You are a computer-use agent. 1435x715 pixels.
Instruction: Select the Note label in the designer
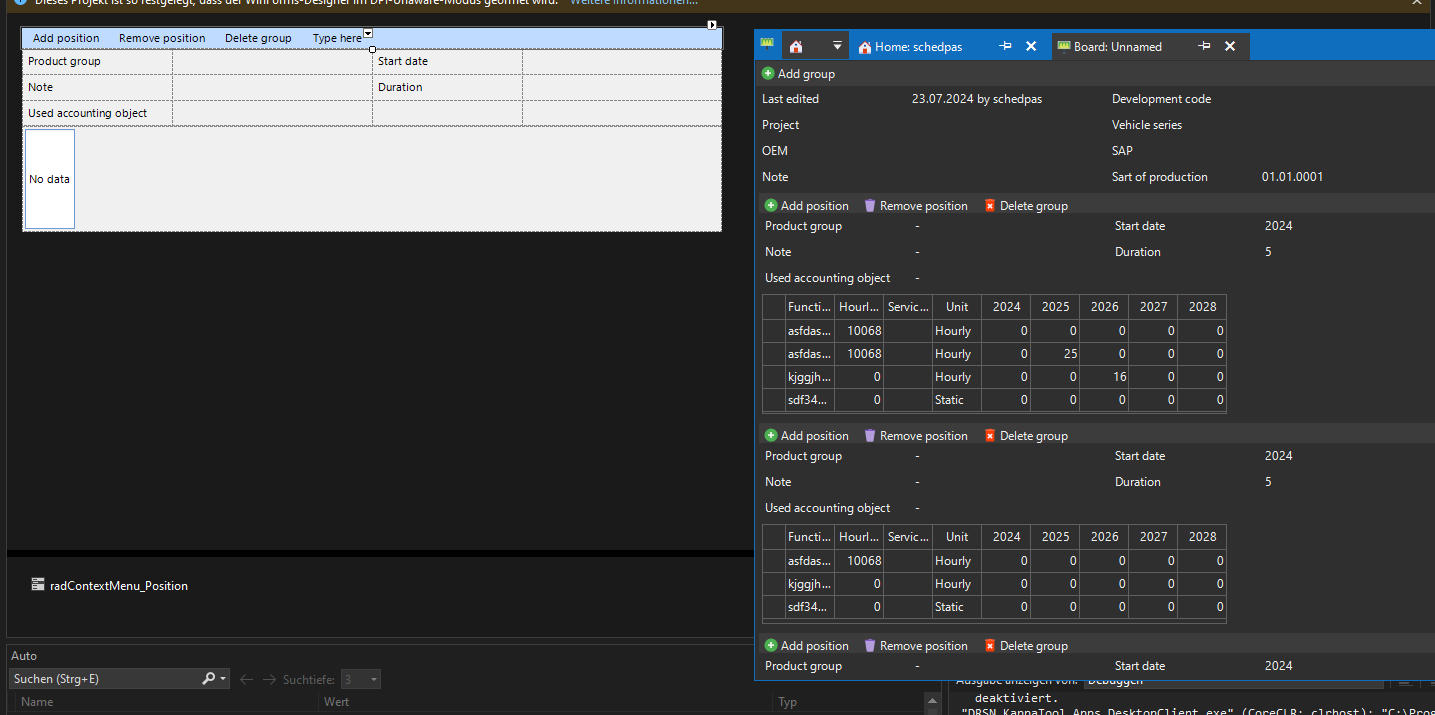pyautogui.click(x=40, y=87)
